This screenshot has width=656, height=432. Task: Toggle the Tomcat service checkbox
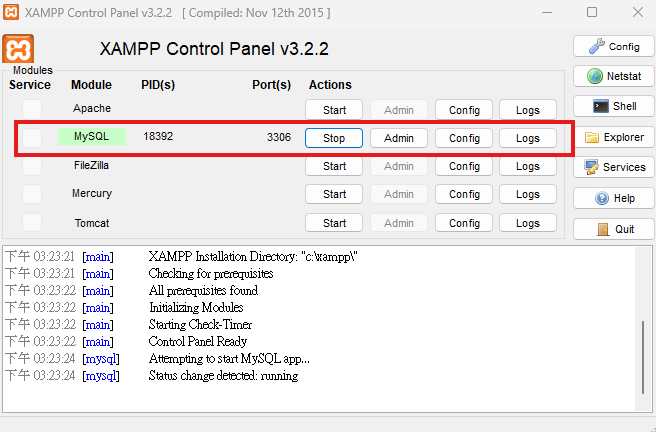click(x=32, y=222)
